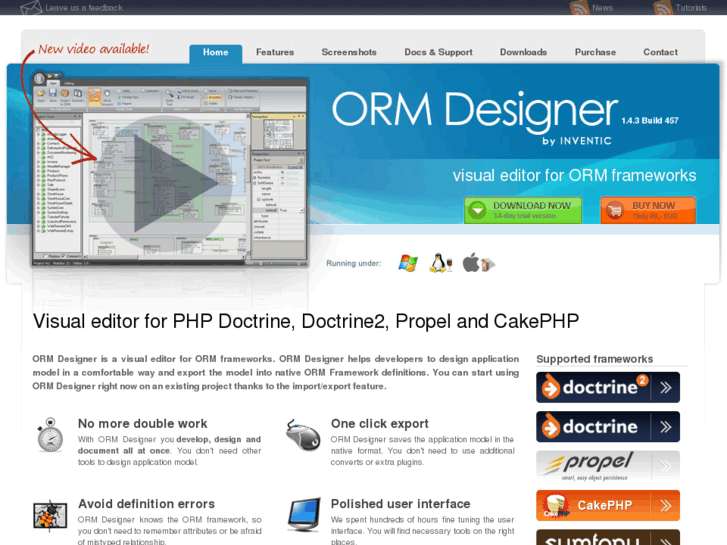Open the Screenshots tab

pos(349,52)
